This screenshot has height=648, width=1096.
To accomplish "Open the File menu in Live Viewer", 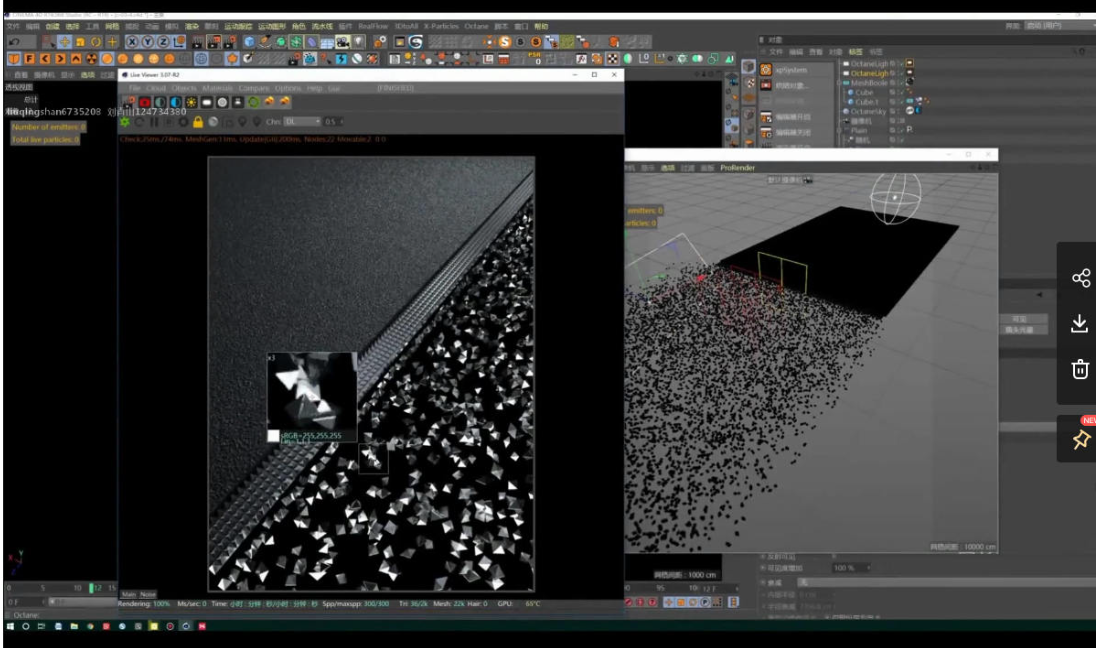I will click(x=135, y=88).
